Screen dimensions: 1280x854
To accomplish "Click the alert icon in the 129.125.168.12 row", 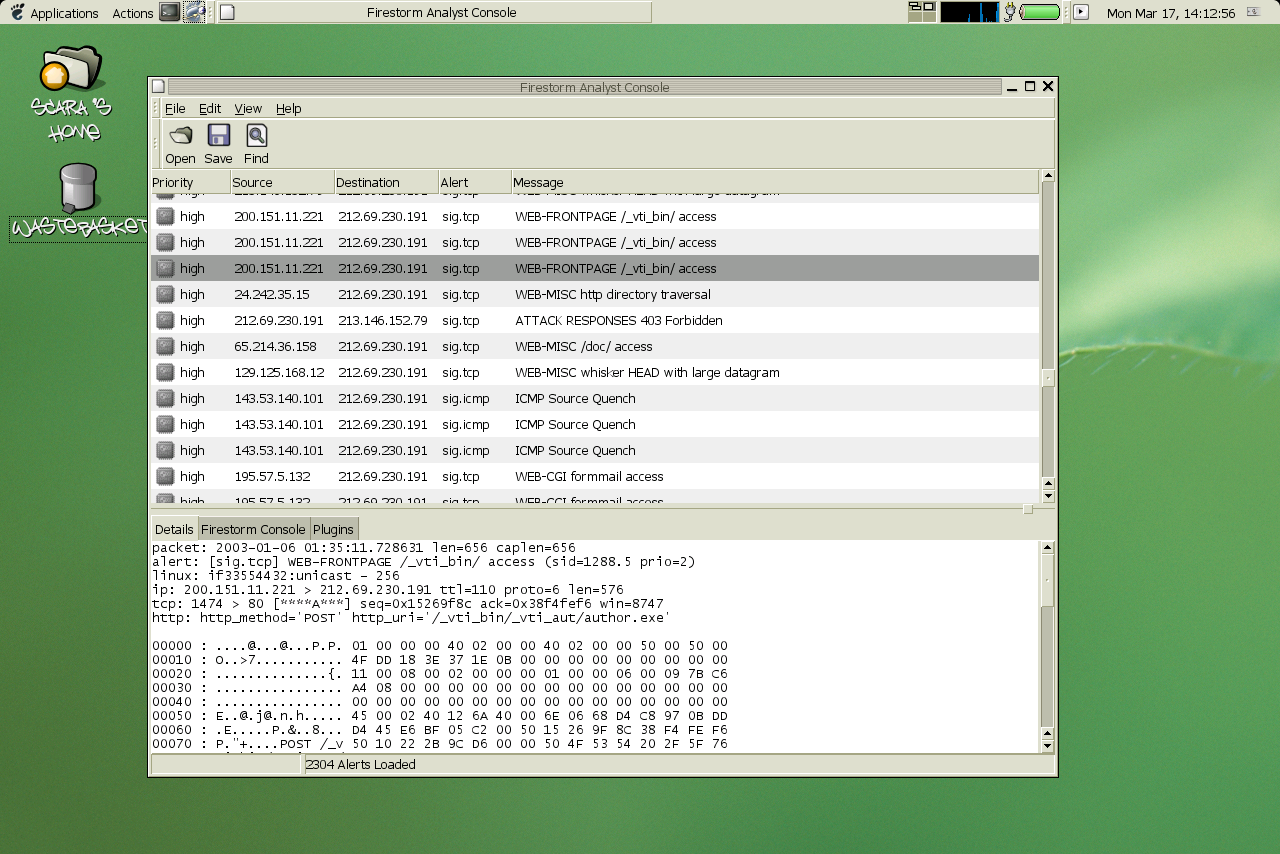I will [165, 372].
